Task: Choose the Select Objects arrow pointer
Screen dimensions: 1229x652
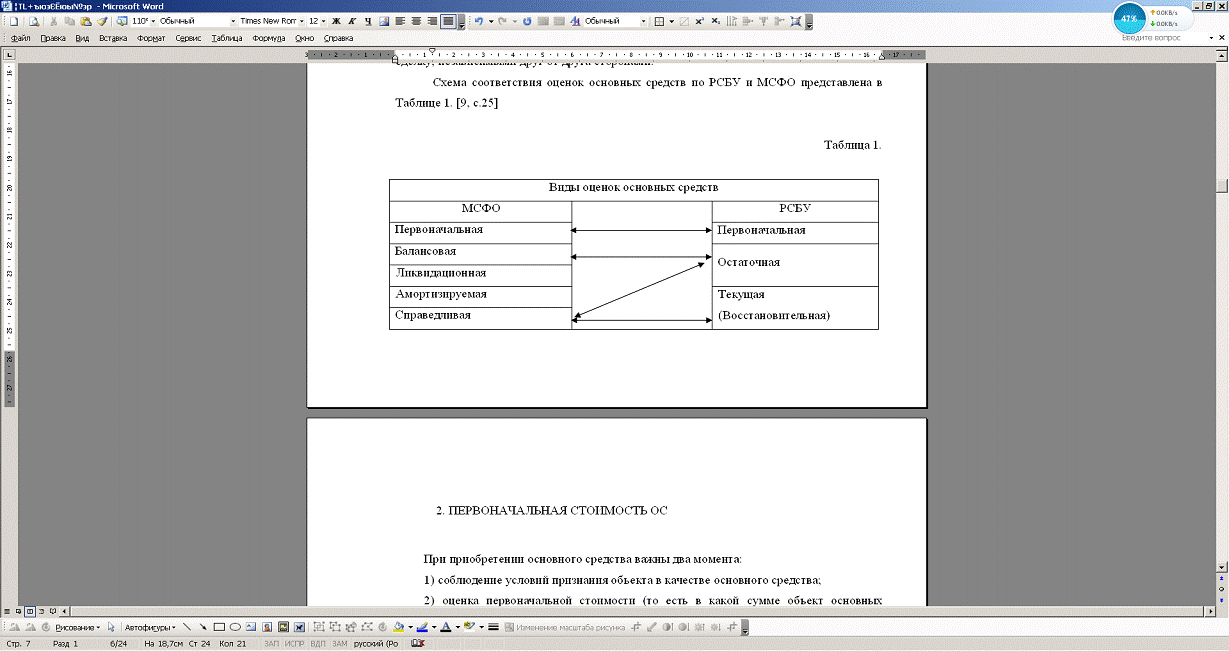Action: coord(111,628)
